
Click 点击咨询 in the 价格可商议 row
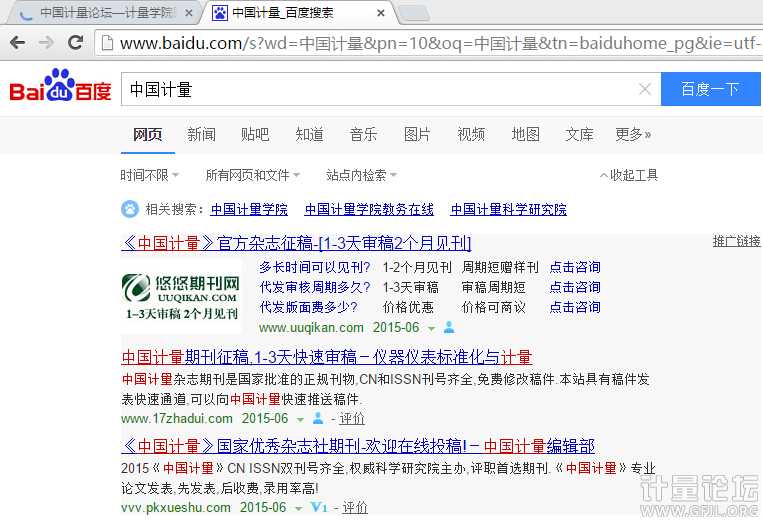pyautogui.click(x=575, y=307)
